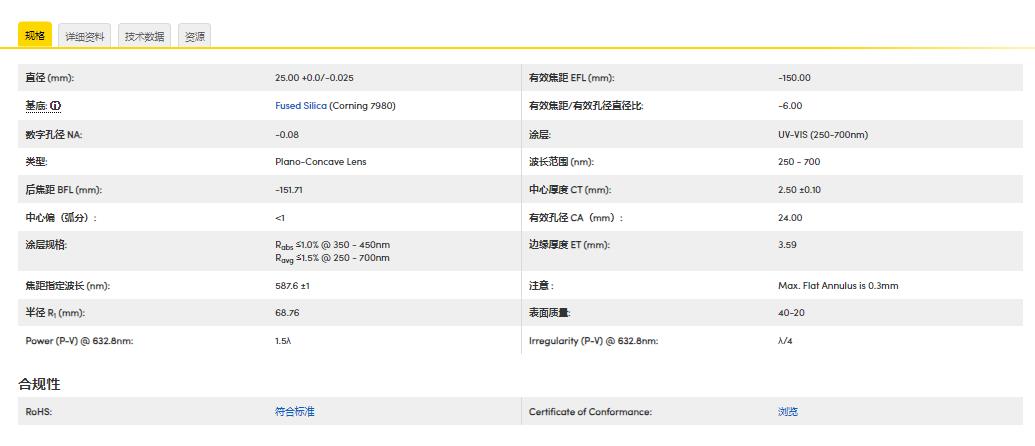Image resolution: width=1035 pixels, height=446 pixels.
Task: Click the wavelength range value 250 - 700
Action: point(799,162)
